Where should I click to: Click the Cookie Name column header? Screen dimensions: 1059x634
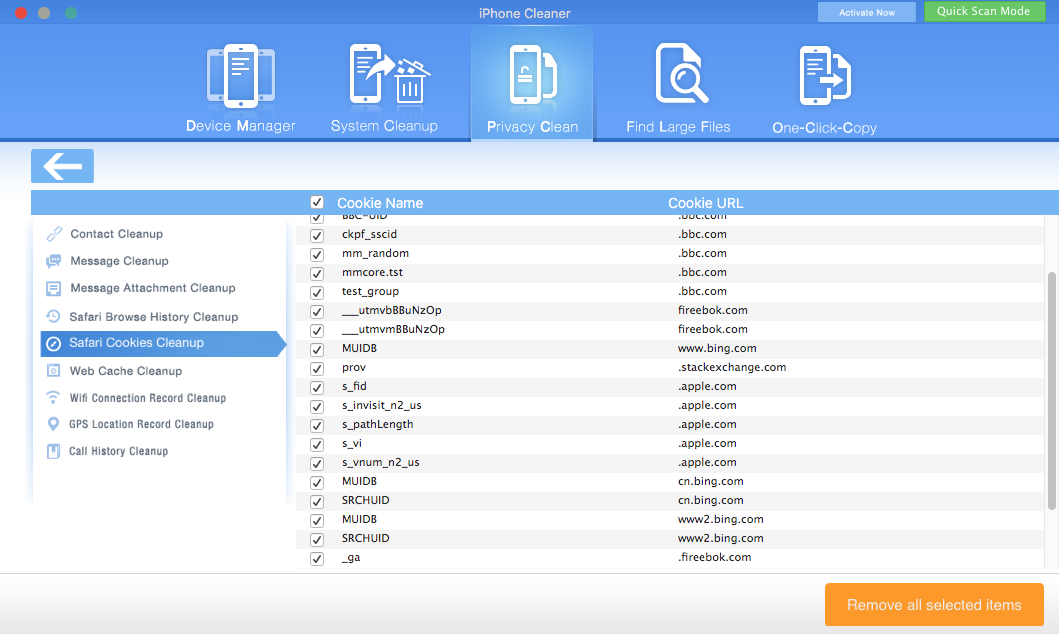pos(380,203)
